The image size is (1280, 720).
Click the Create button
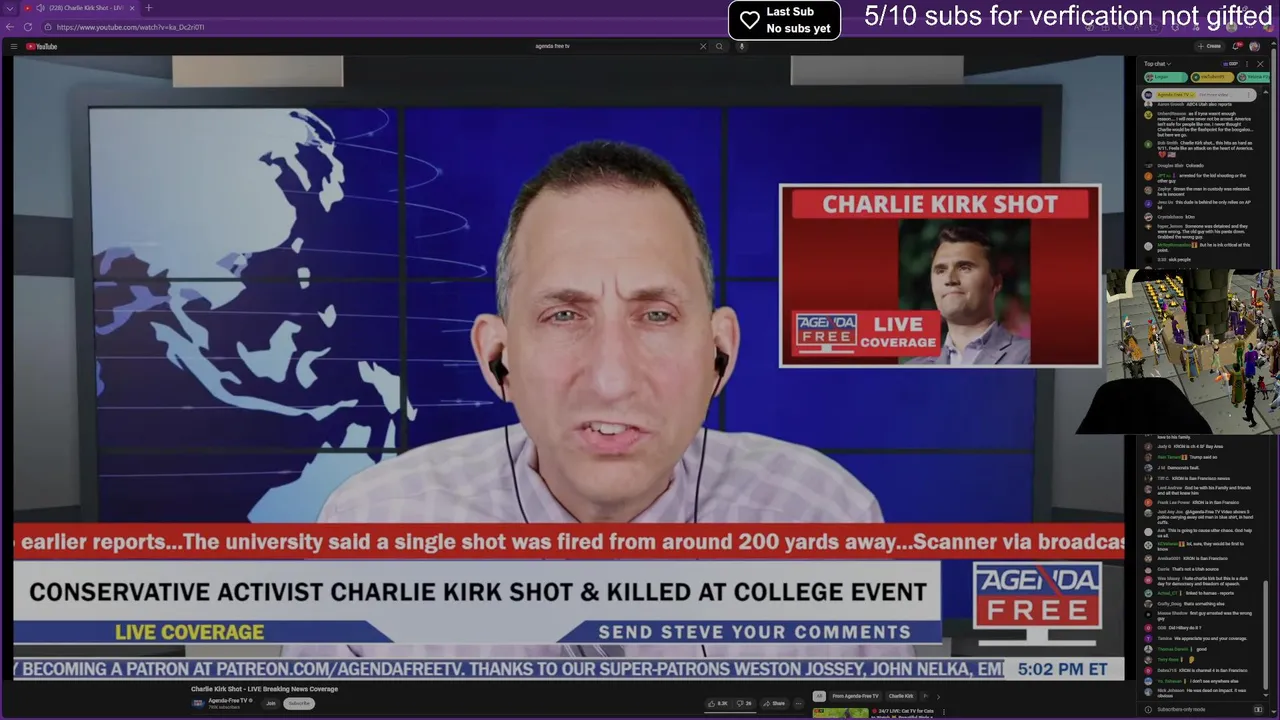click(x=1210, y=46)
